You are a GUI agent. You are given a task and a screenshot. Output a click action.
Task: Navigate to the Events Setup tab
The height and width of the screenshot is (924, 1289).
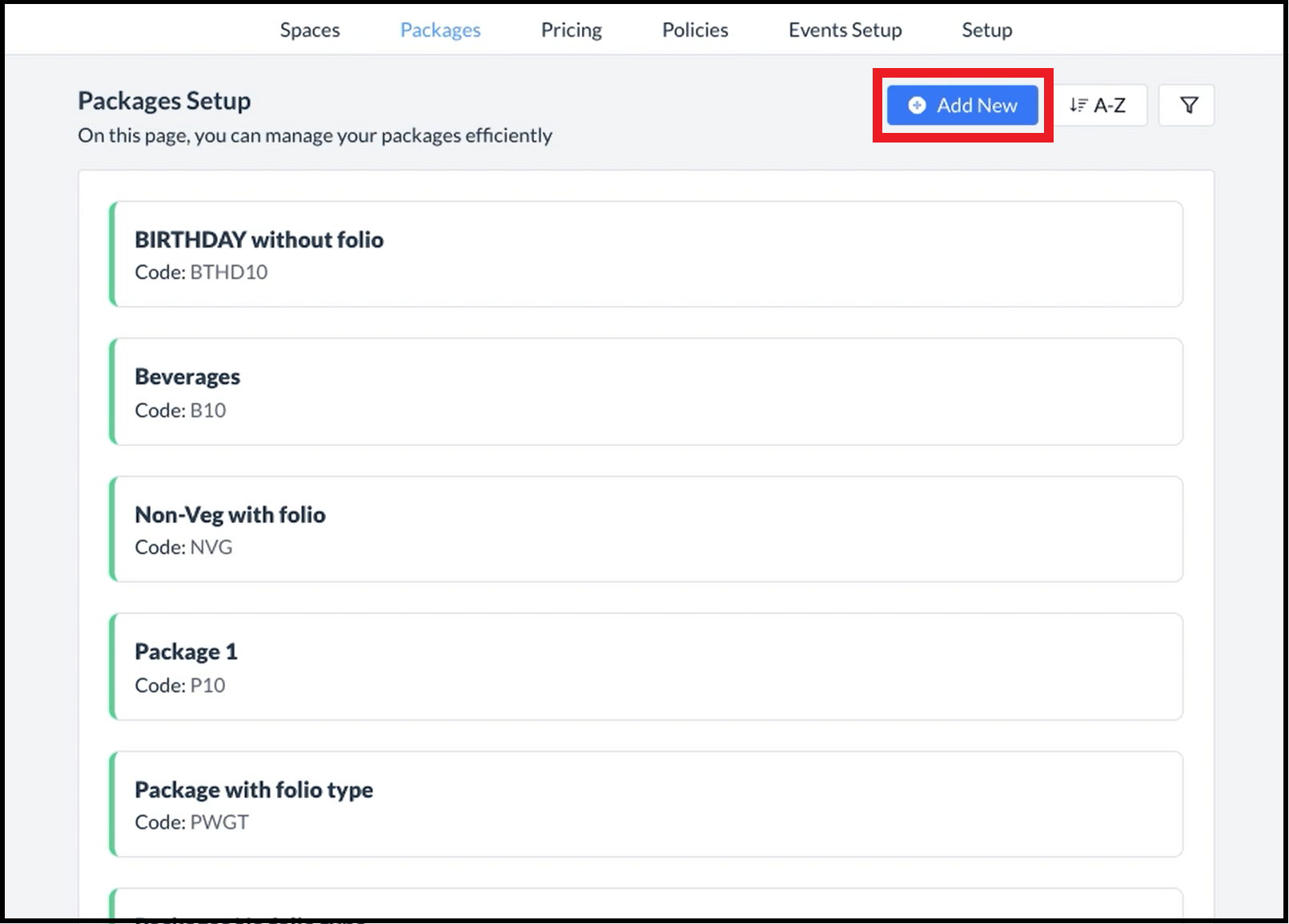click(845, 30)
